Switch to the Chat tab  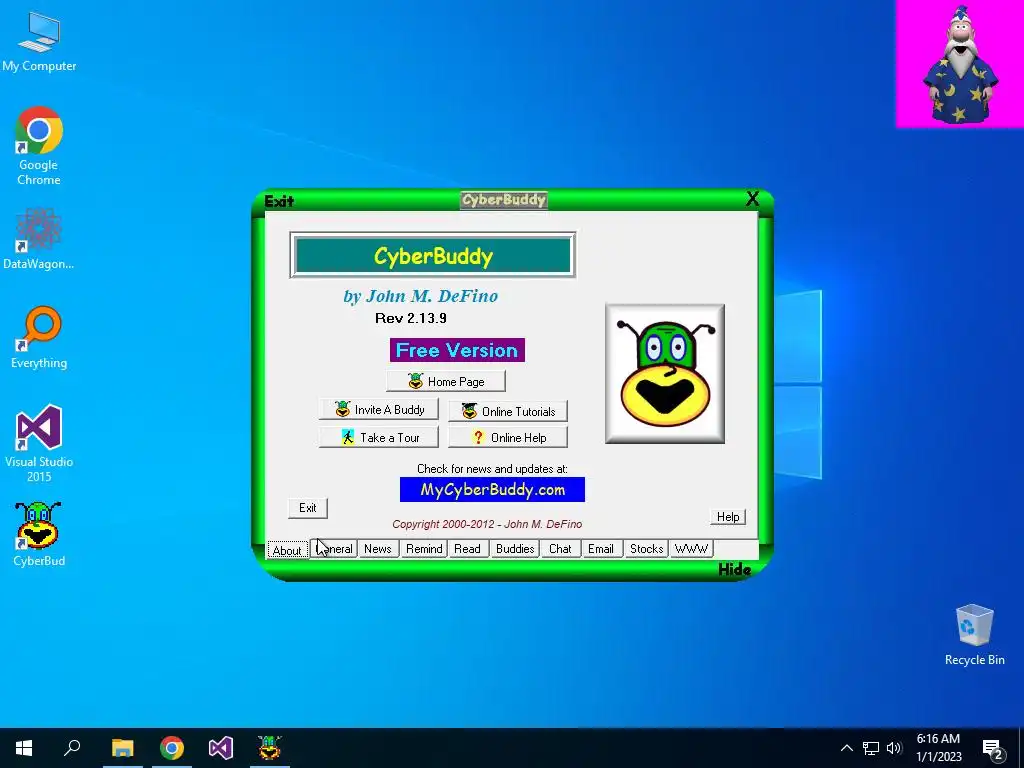click(x=560, y=549)
